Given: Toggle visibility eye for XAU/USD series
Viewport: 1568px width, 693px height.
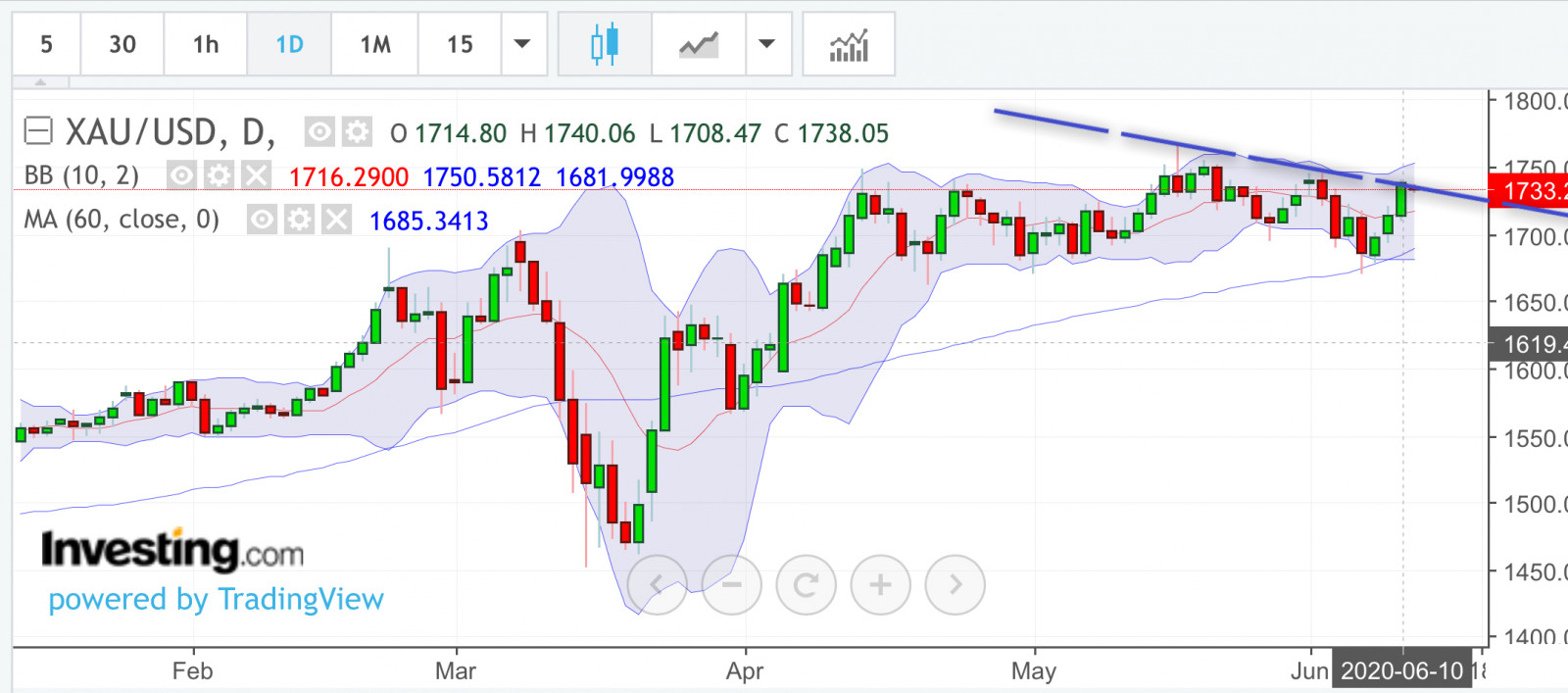Looking at the screenshot, I should tap(319, 131).
